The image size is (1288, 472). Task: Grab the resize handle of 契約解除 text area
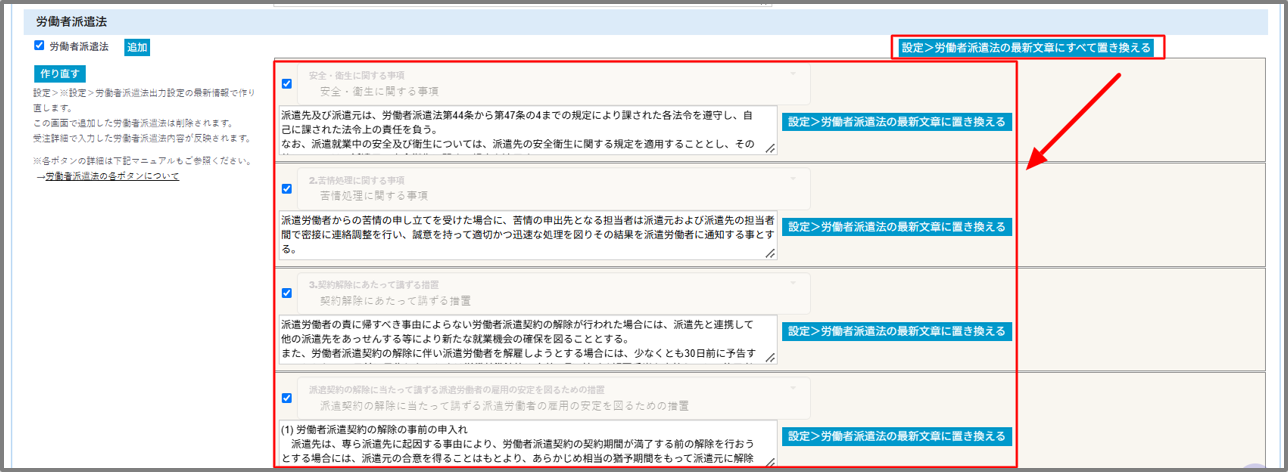pyautogui.click(x=770, y=359)
